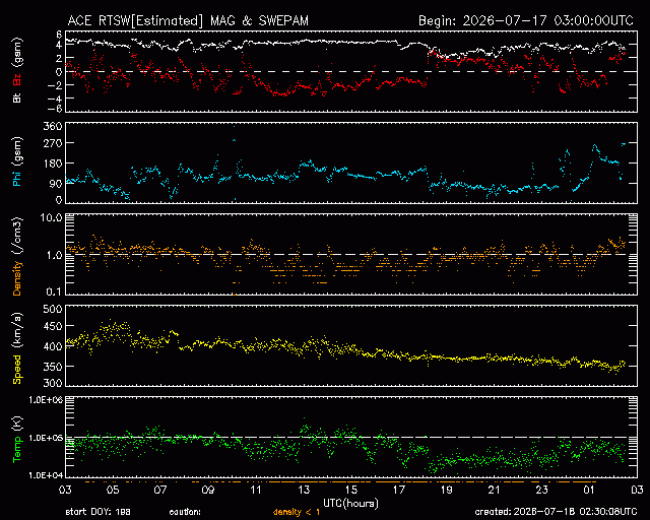
Task: Click the '13' hour tick label
Action: click(x=303, y=490)
